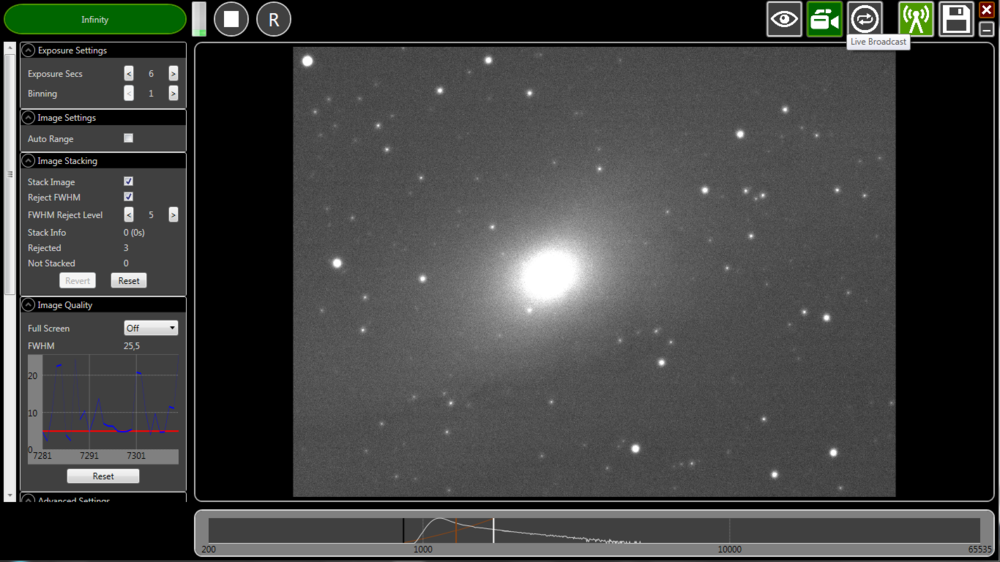Viewport: 1000px width, 562px height.
Task: Raise FWHM Reject Level with right arrow
Action: (x=173, y=215)
